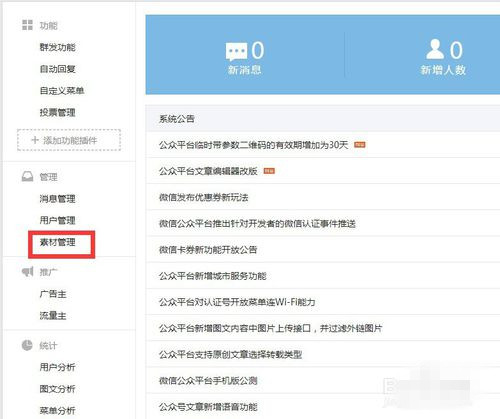This screenshot has width=500, height=419.
Task: Open 自定义菜单 menu item
Action: point(62,91)
